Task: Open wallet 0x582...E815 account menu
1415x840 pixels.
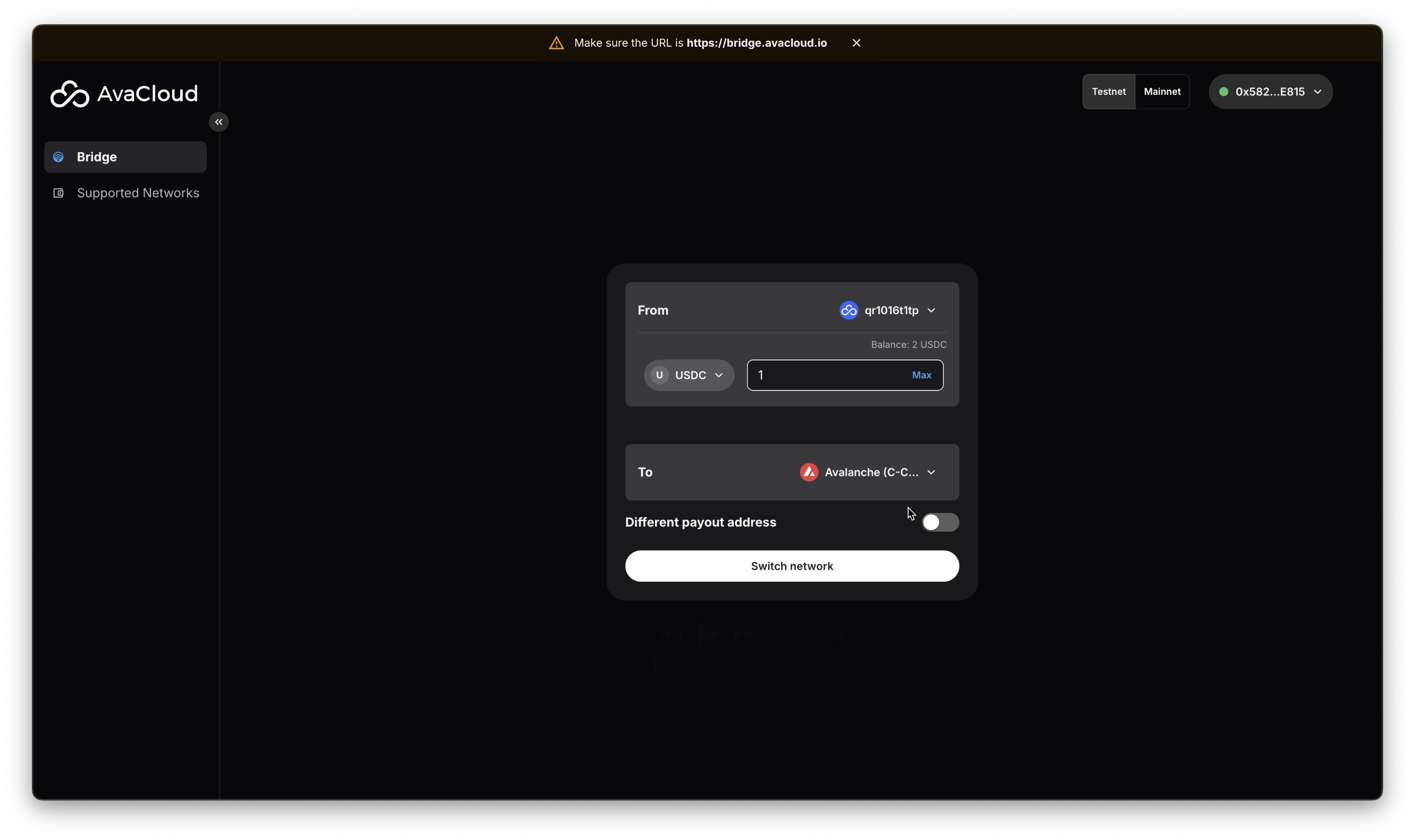Action: [1271, 92]
